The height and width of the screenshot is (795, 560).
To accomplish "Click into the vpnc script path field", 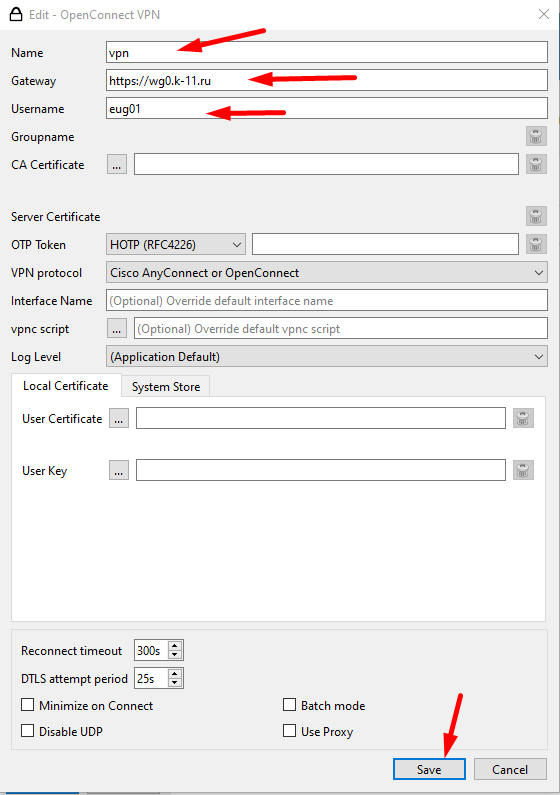I will tap(341, 329).
